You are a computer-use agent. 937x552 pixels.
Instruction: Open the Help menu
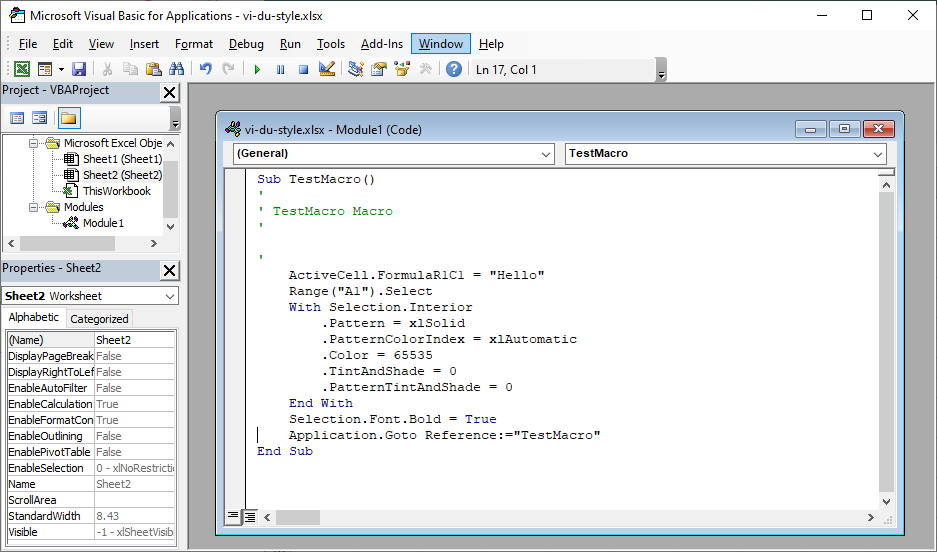(491, 44)
